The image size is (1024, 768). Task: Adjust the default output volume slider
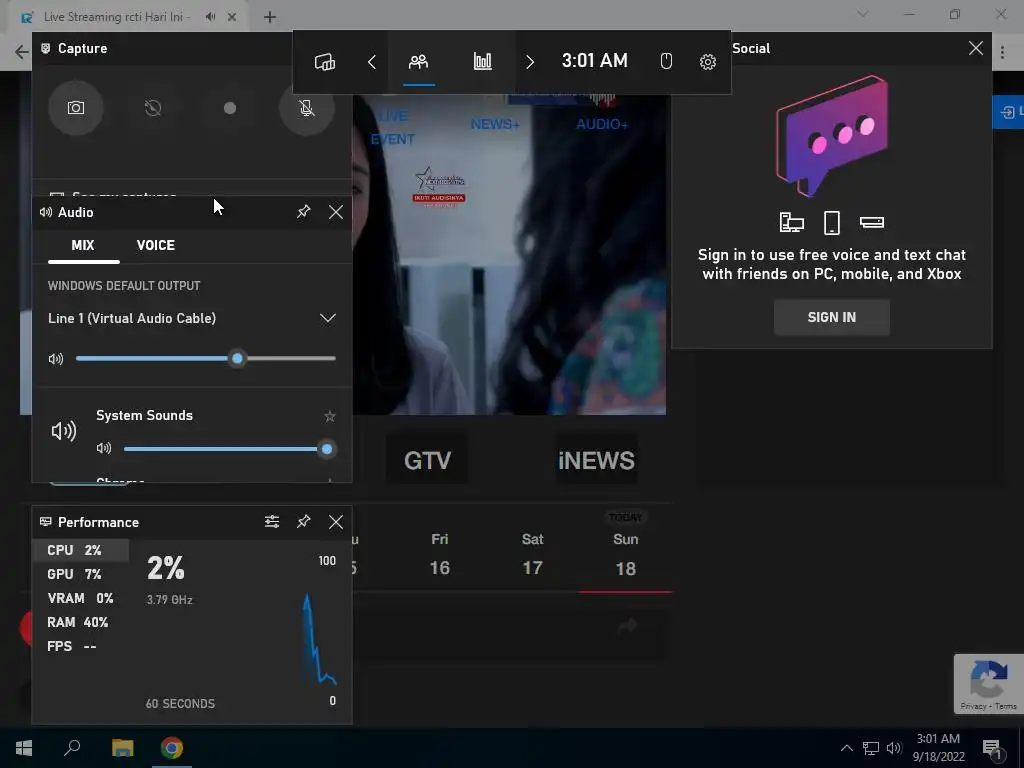206,359
